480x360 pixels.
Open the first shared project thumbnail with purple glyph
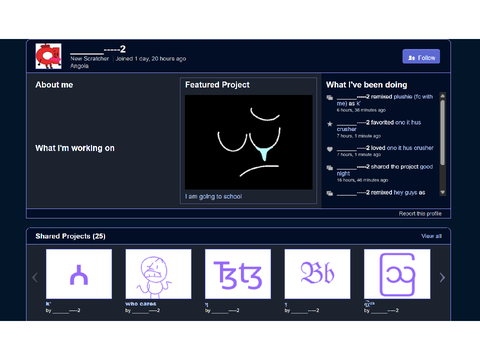point(79,274)
